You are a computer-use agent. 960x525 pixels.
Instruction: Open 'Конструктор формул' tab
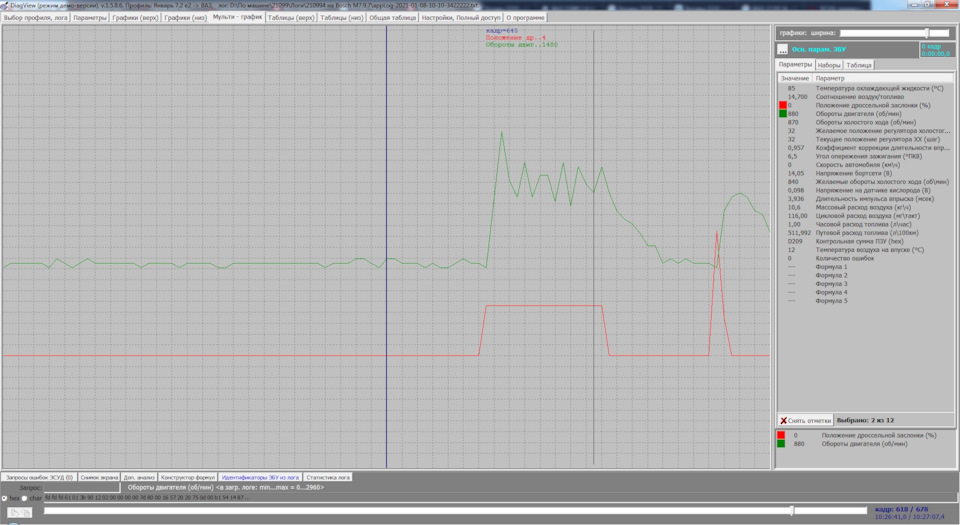tap(187, 477)
